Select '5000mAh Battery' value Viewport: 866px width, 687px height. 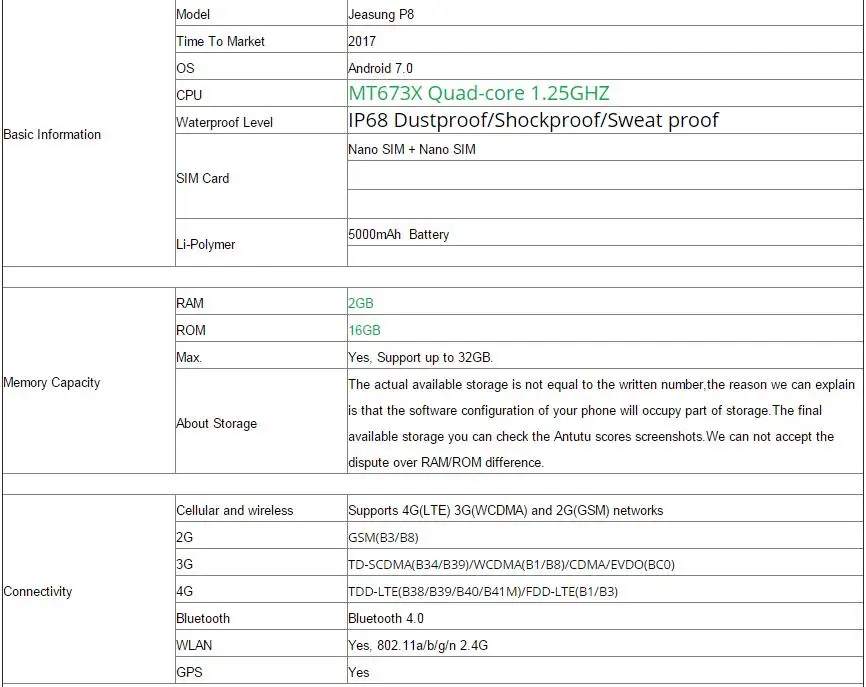(x=398, y=235)
